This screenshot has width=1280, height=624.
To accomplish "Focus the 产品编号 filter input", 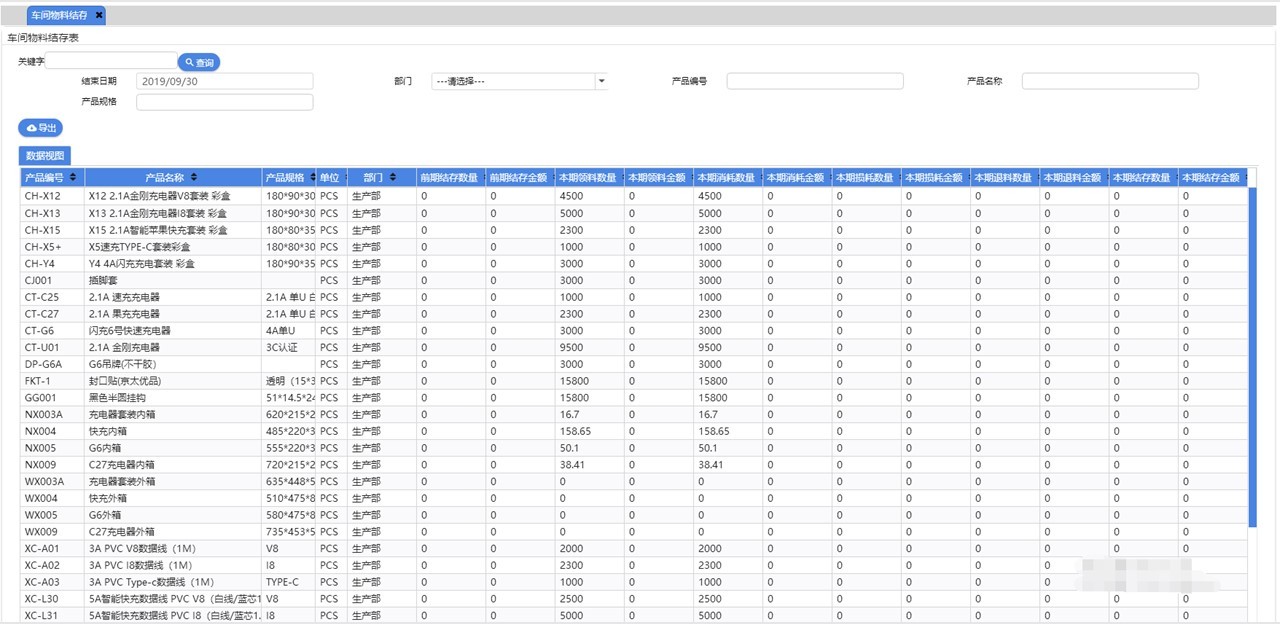I will click(x=814, y=81).
